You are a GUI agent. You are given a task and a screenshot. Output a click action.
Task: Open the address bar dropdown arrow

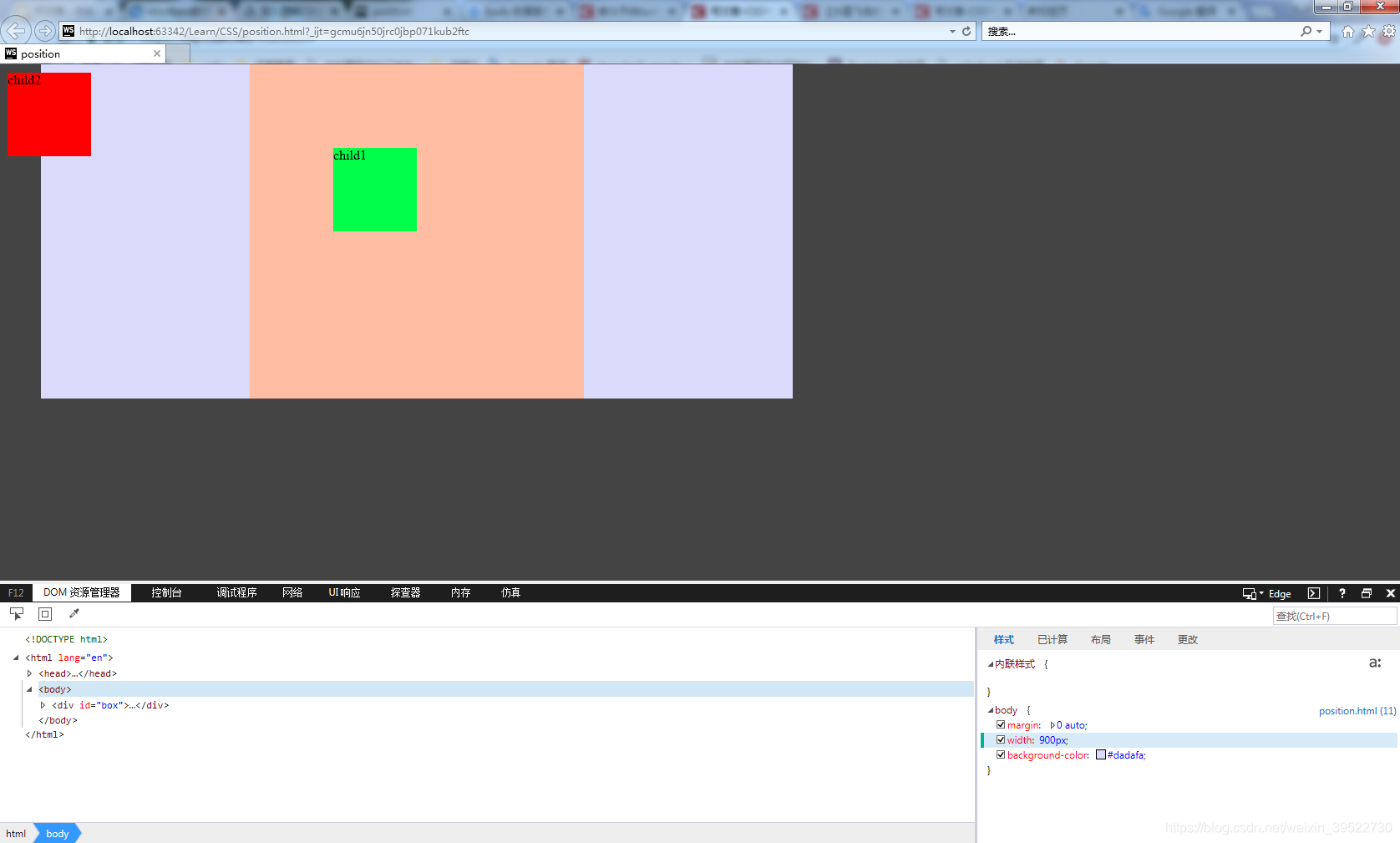(x=952, y=31)
